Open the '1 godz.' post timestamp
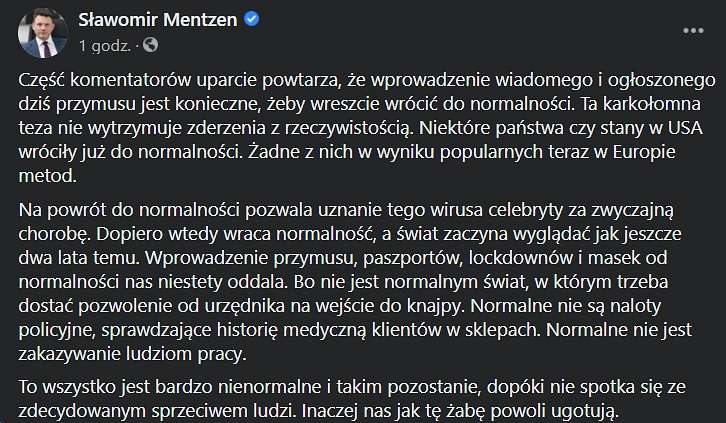The width and height of the screenshot is (726, 423). pyautogui.click(x=105, y=45)
